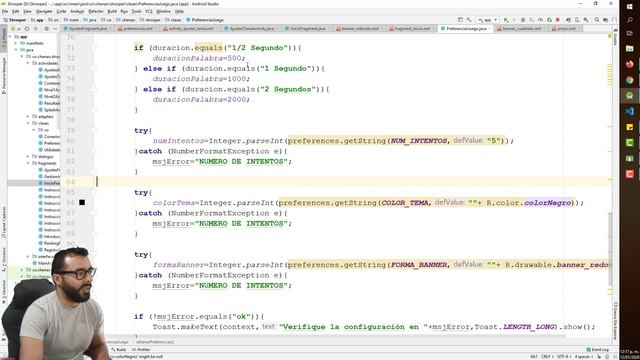Open project tree settings gear icon
640x360 pixels.
pyautogui.click(x=47, y=29)
